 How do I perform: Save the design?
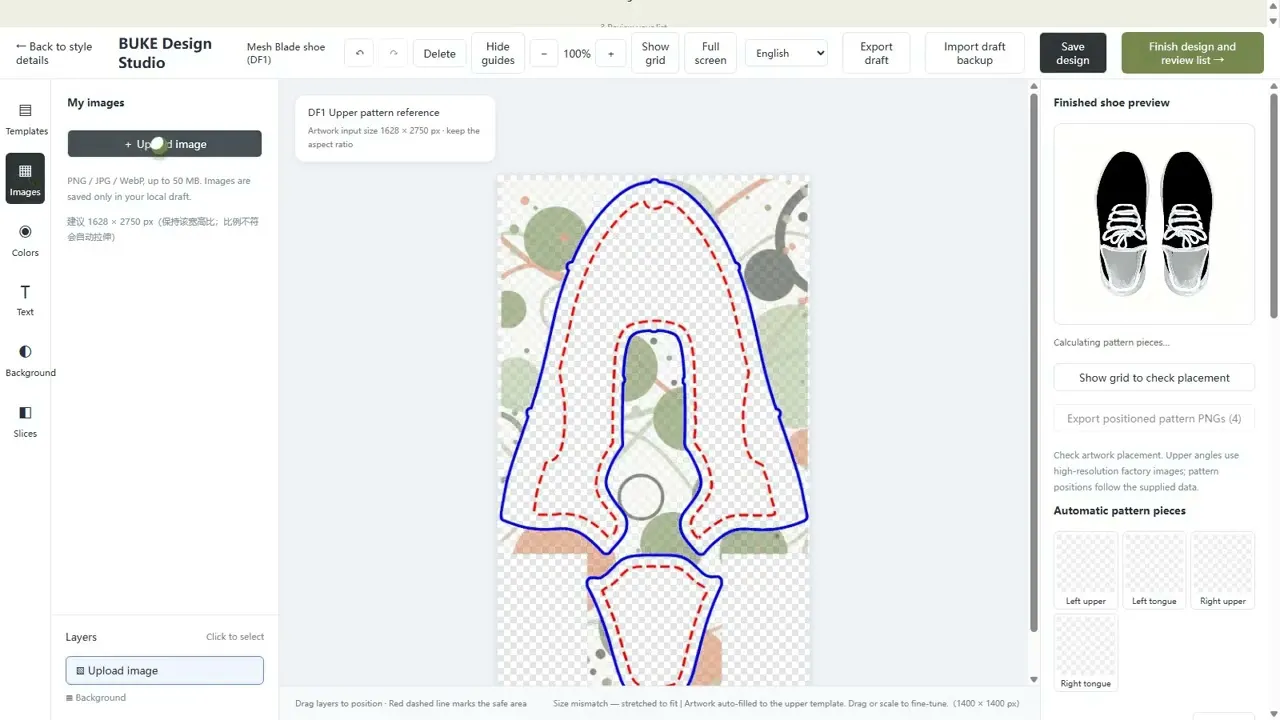click(x=1073, y=53)
